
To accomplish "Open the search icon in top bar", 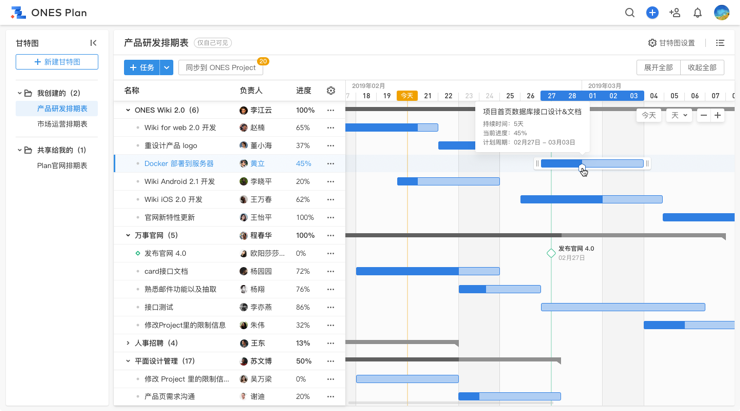I will [629, 13].
